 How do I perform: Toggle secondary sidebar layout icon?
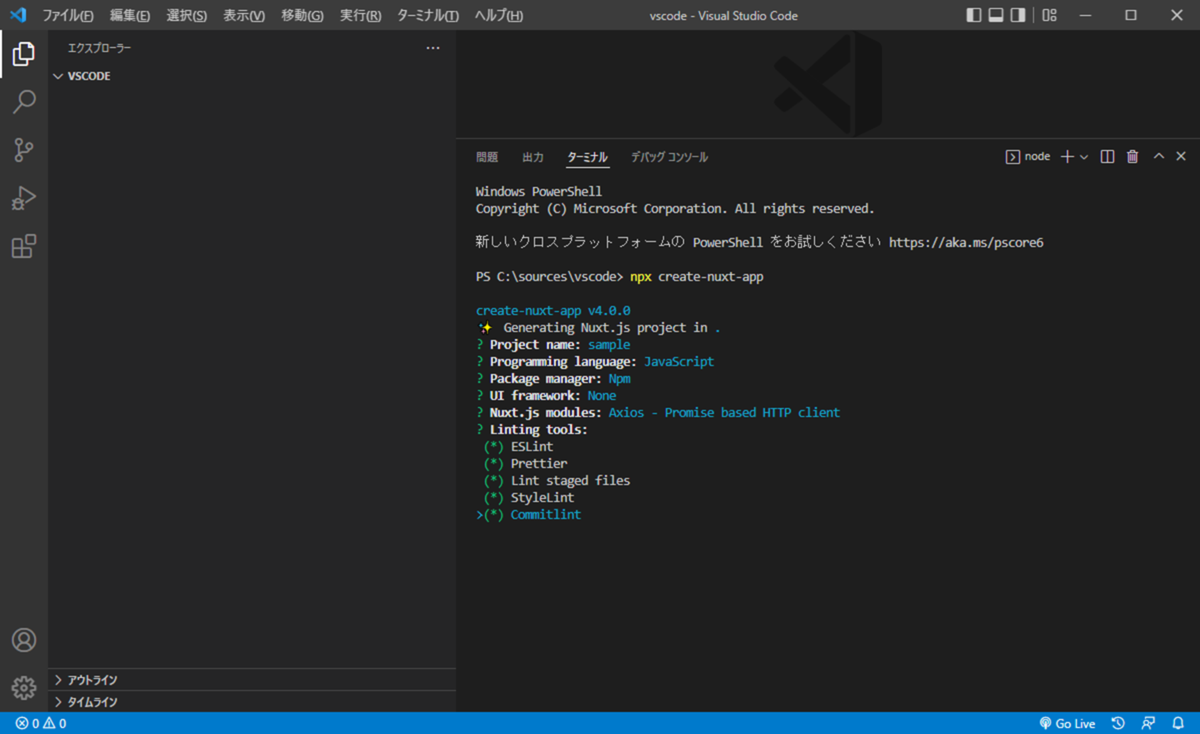coord(1018,15)
